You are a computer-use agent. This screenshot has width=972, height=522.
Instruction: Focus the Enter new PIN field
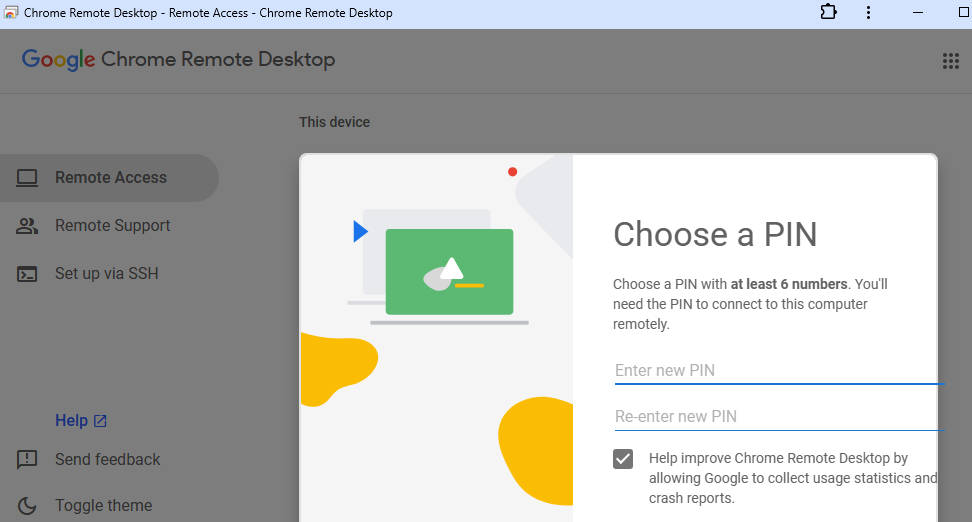(x=779, y=371)
